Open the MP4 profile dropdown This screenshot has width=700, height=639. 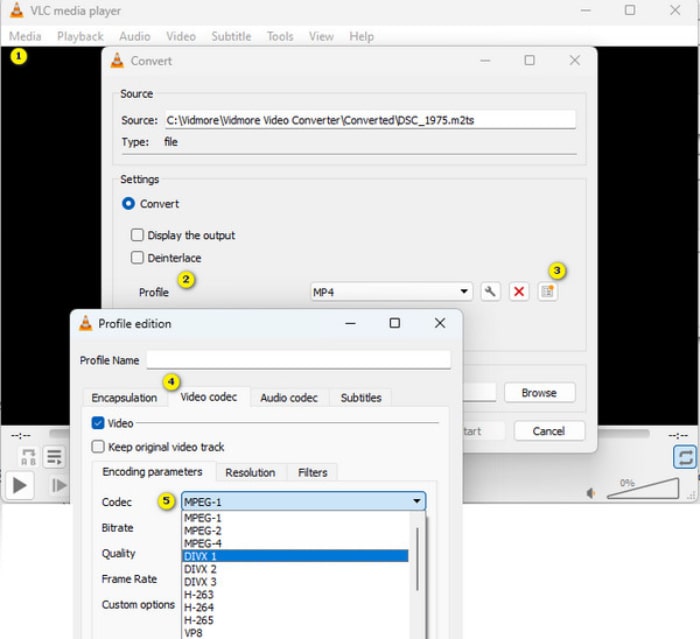click(392, 292)
